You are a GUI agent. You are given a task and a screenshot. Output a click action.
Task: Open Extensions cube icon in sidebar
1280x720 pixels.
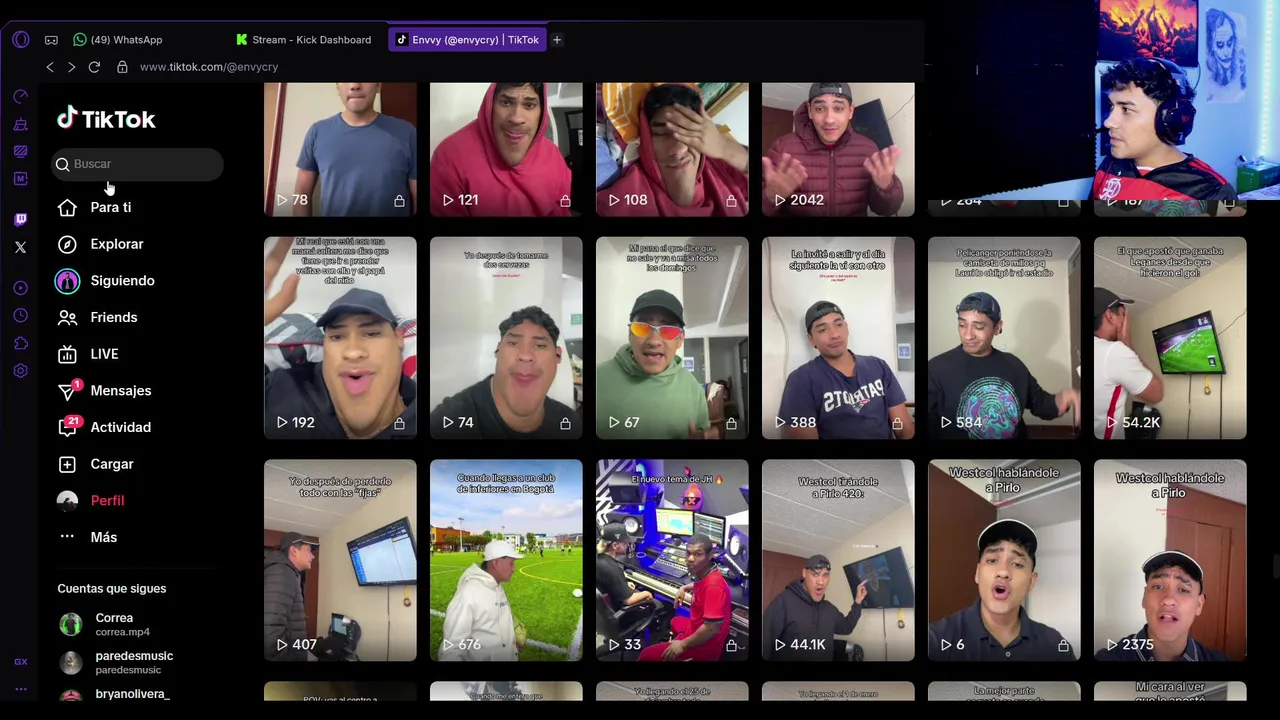21,343
